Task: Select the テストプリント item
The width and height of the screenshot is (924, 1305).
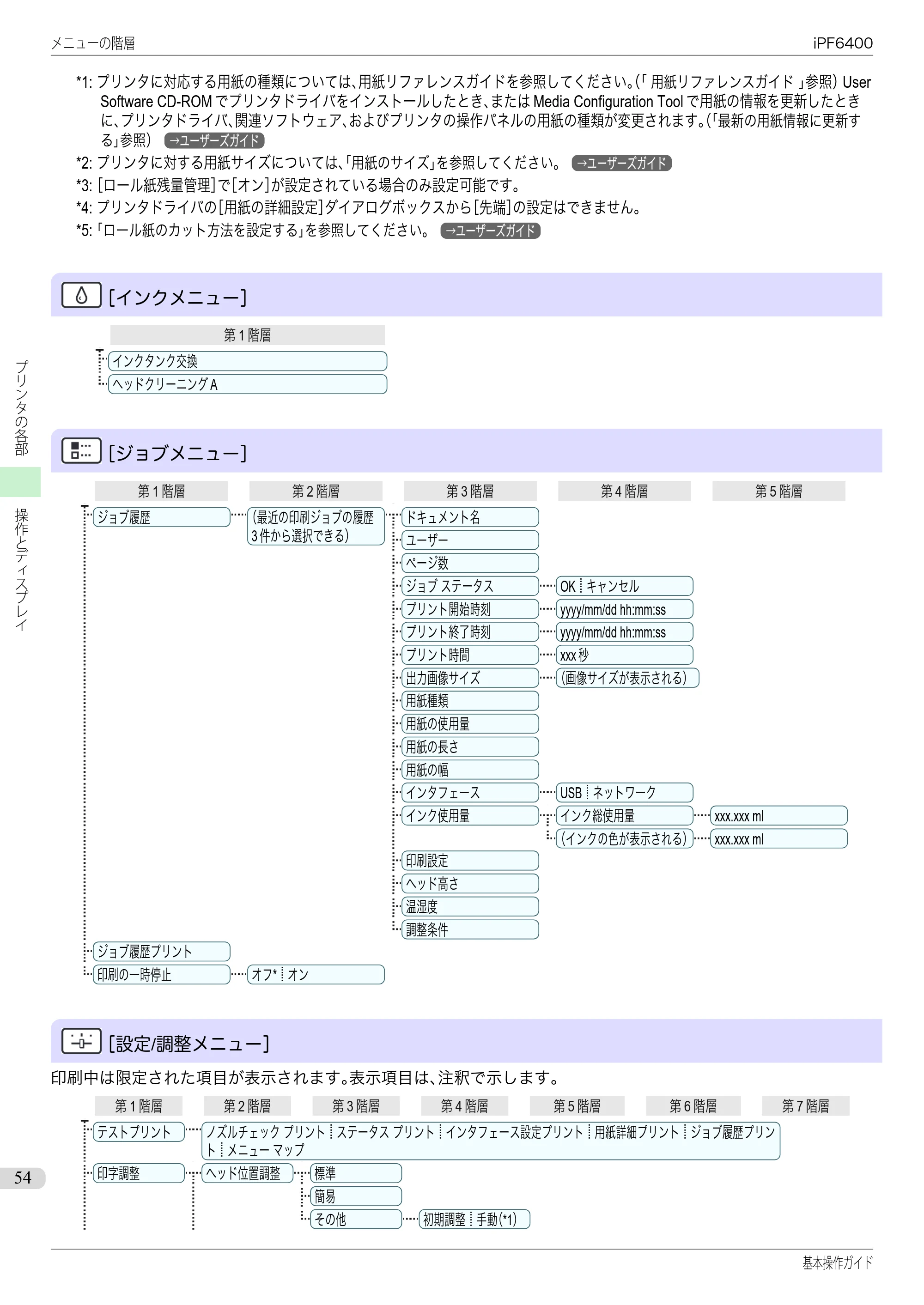Action: [x=139, y=1132]
